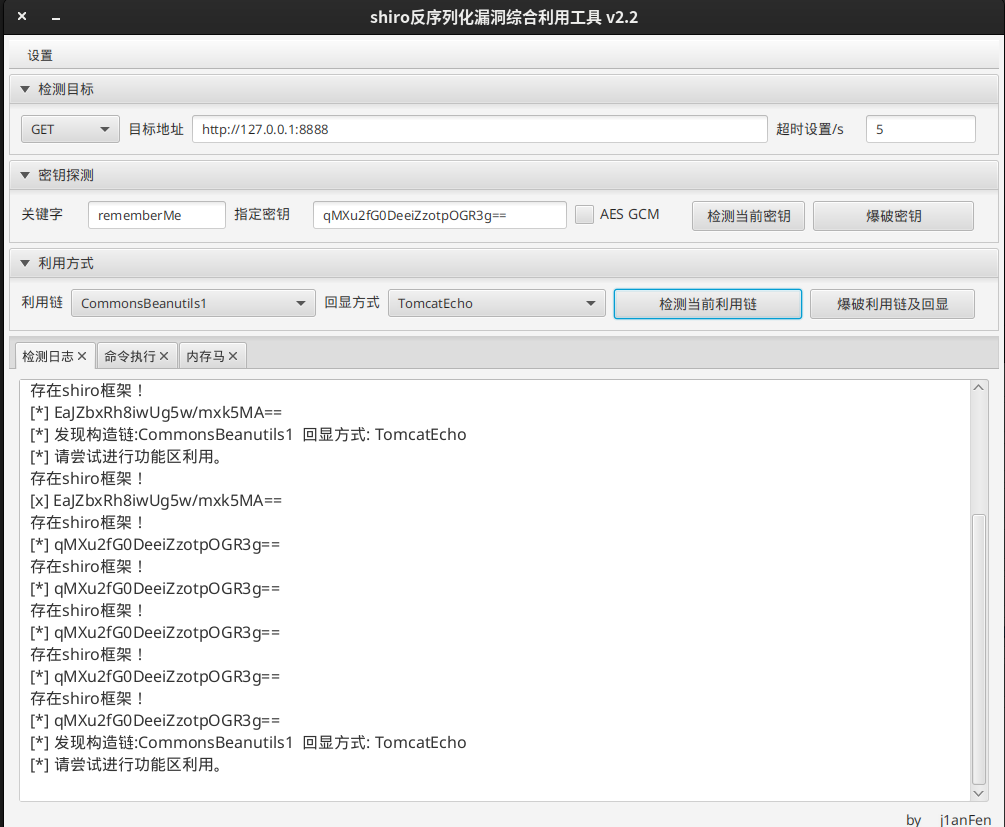This screenshot has height=827, width=1005.
Task: Click the rememberMe keyword field
Action: pos(156,215)
